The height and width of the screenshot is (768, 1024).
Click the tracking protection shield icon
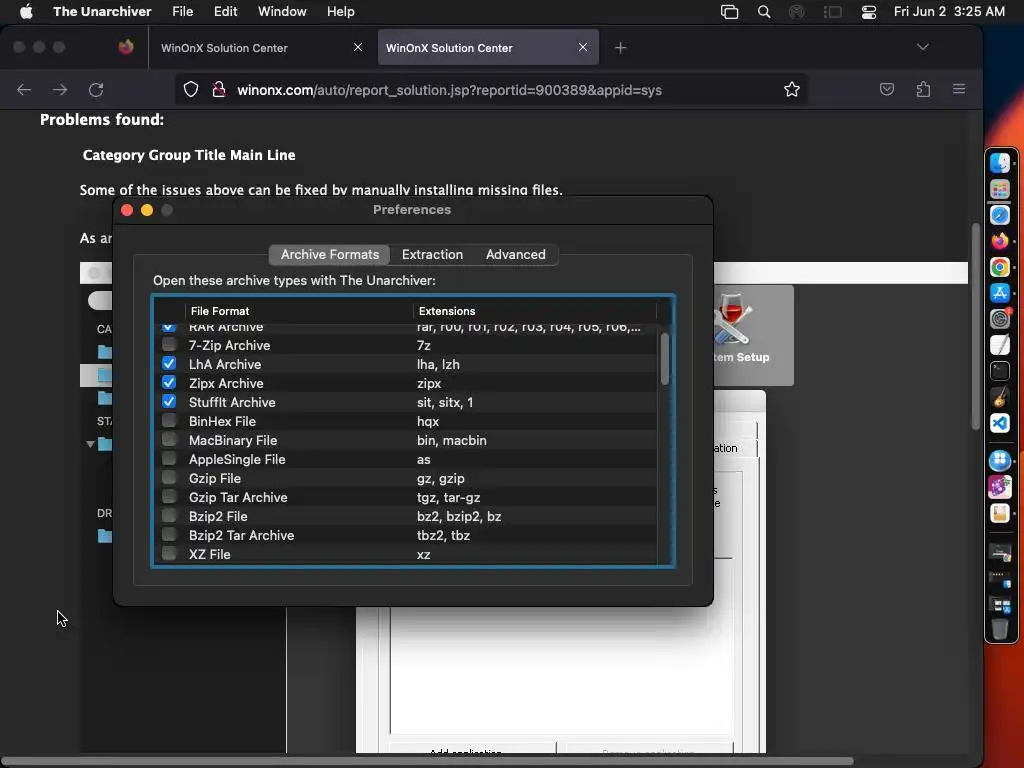[191, 89]
